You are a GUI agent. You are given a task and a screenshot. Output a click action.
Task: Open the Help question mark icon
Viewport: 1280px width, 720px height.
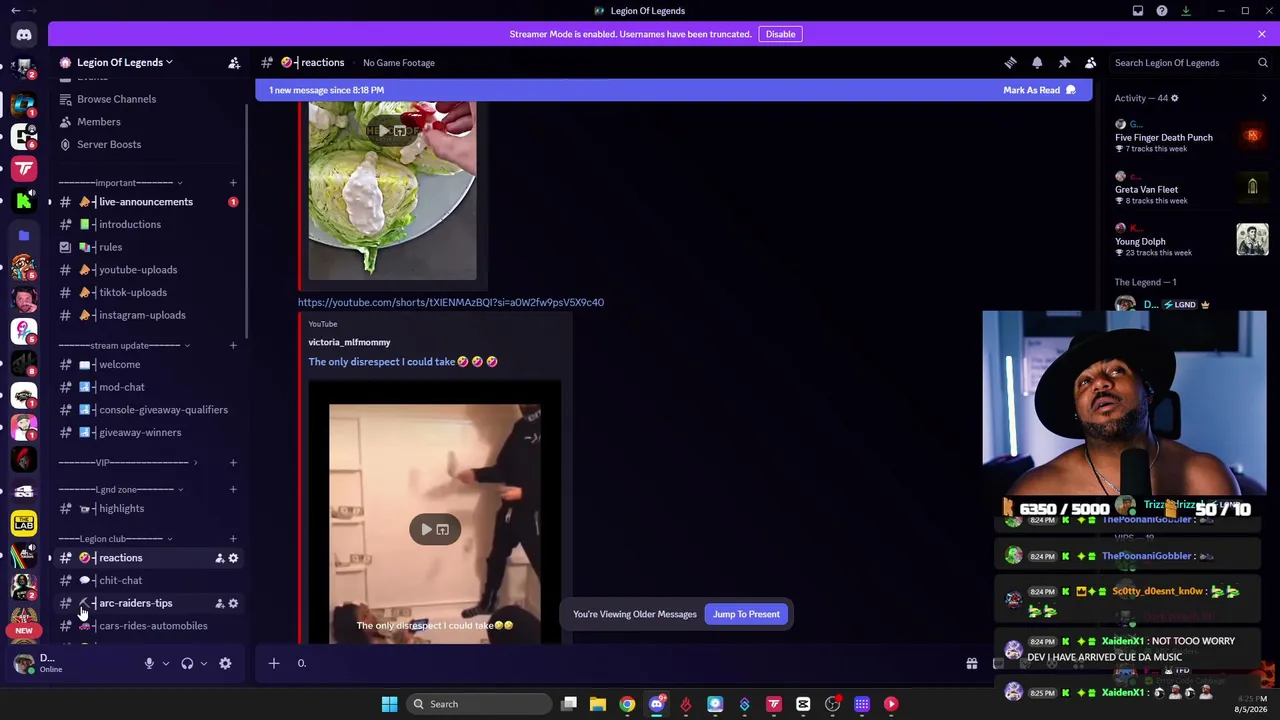[x=1162, y=11]
